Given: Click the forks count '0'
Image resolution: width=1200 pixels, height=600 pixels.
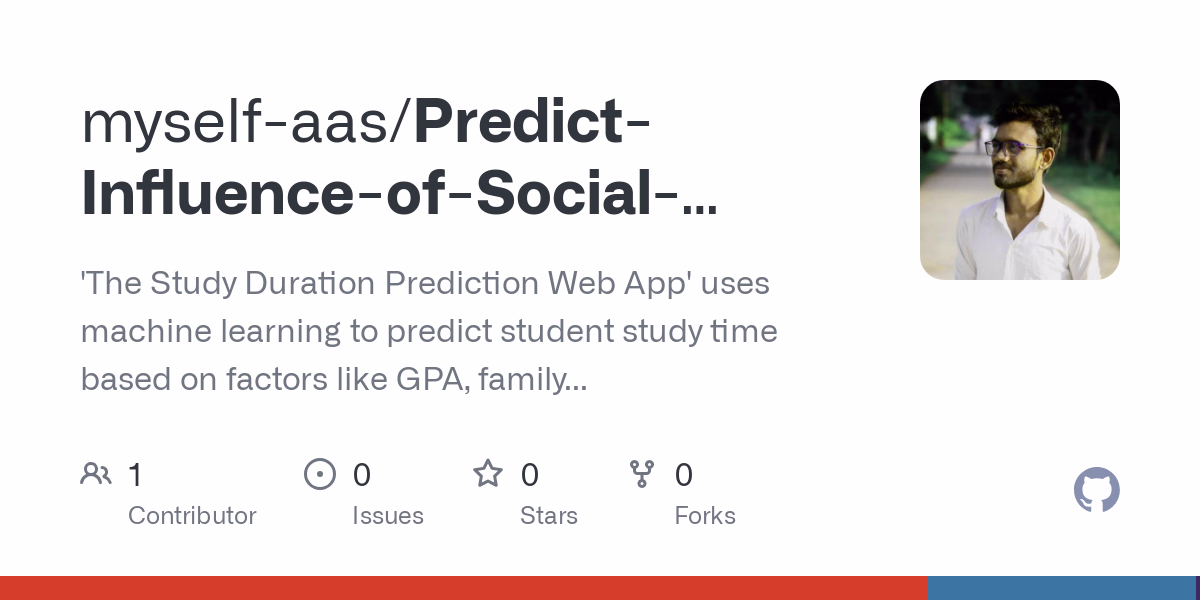Looking at the screenshot, I should tap(684, 475).
